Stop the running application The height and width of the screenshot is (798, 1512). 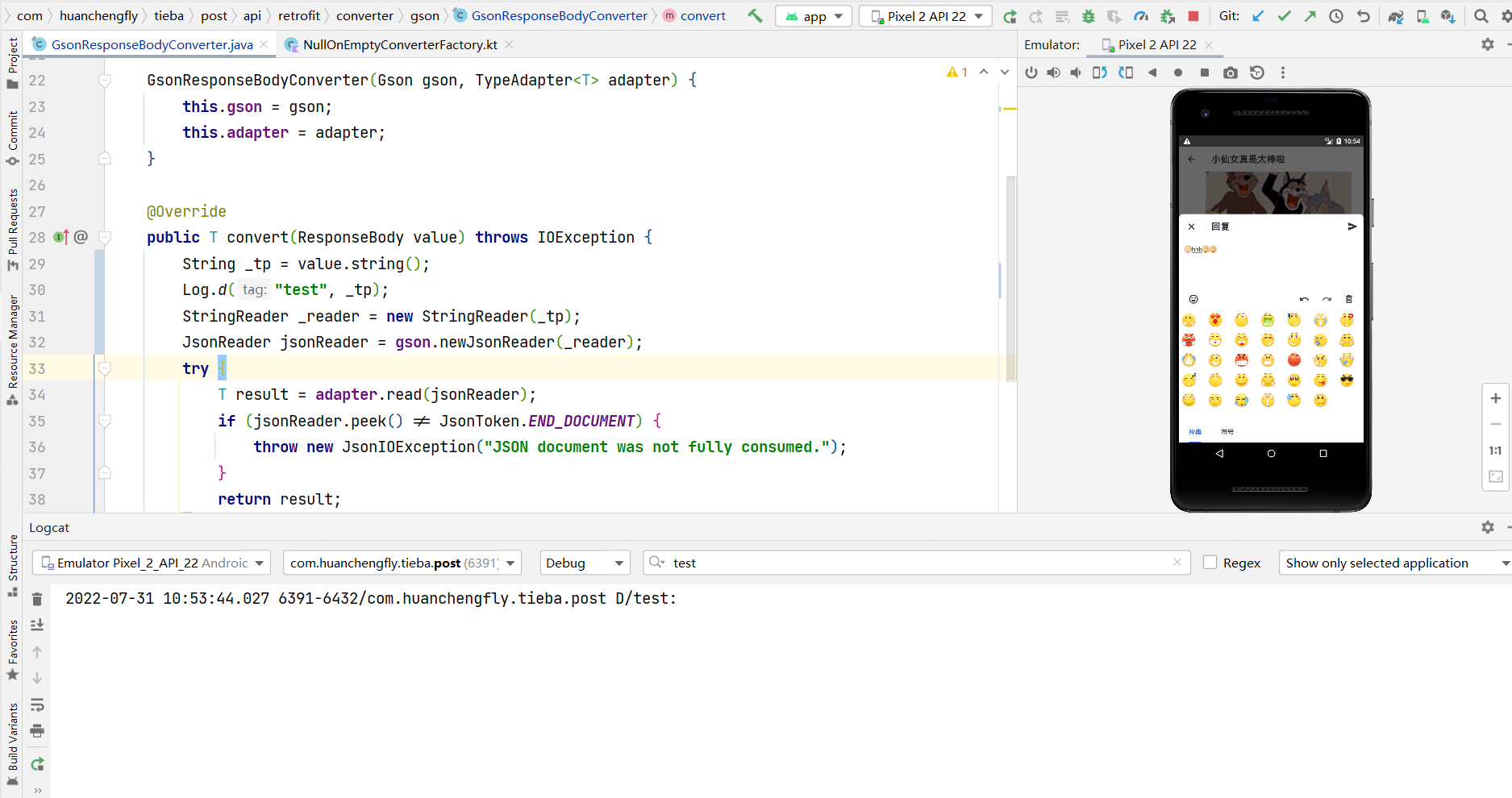click(x=1194, y=15)
